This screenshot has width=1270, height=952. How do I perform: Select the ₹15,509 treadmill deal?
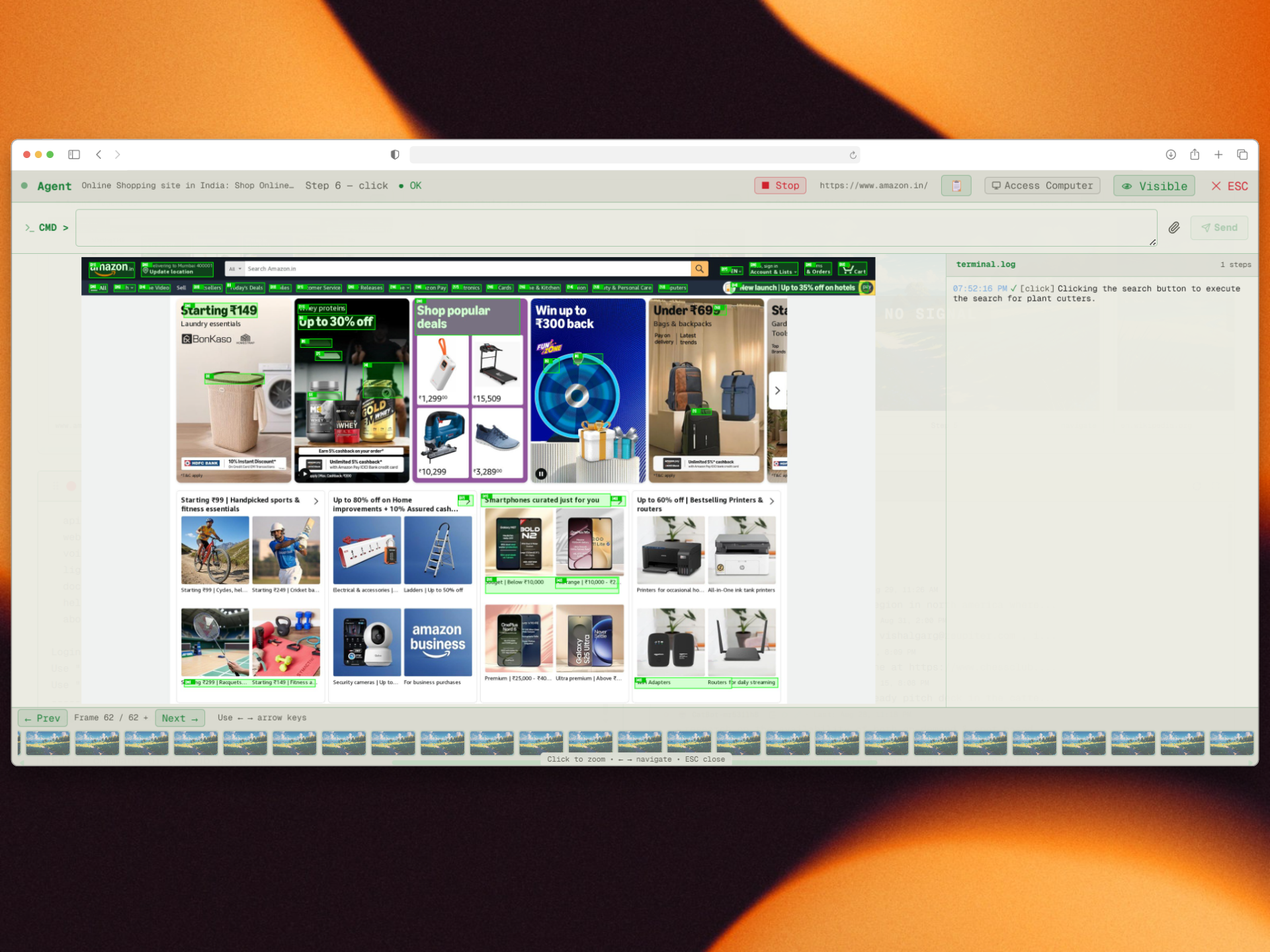point(496,370)
